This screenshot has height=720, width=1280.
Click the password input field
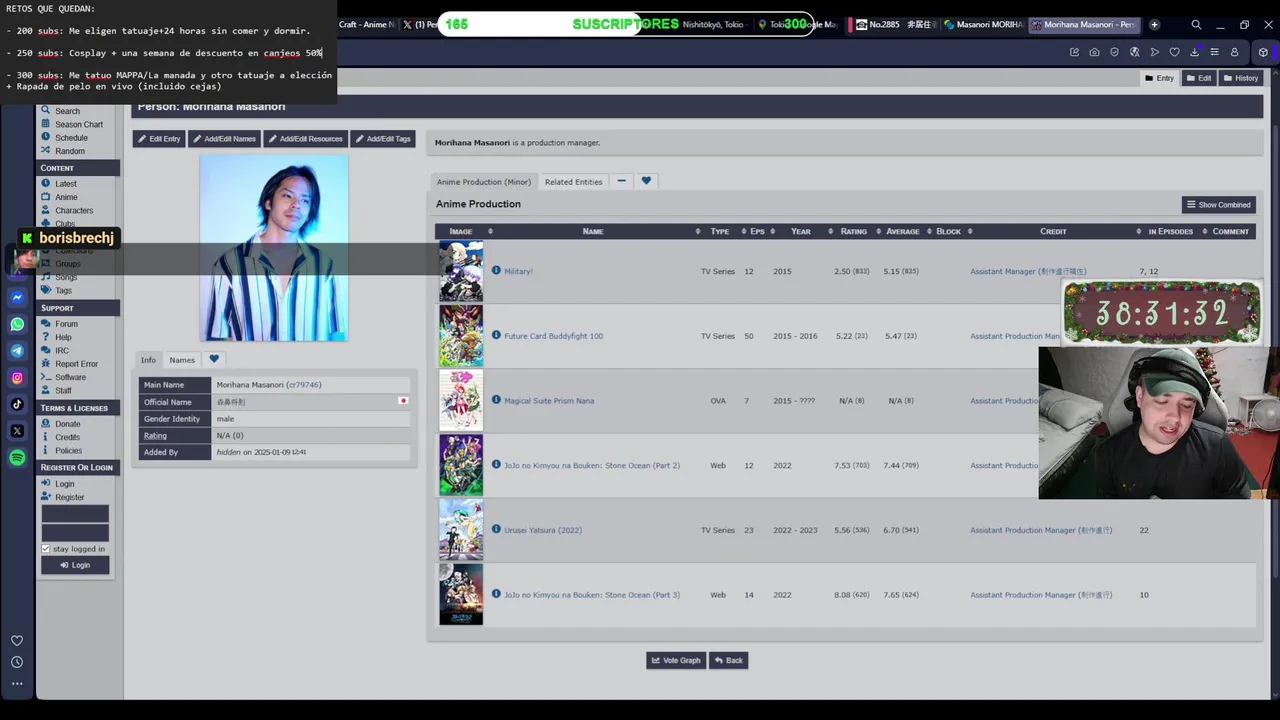[75, 532]
